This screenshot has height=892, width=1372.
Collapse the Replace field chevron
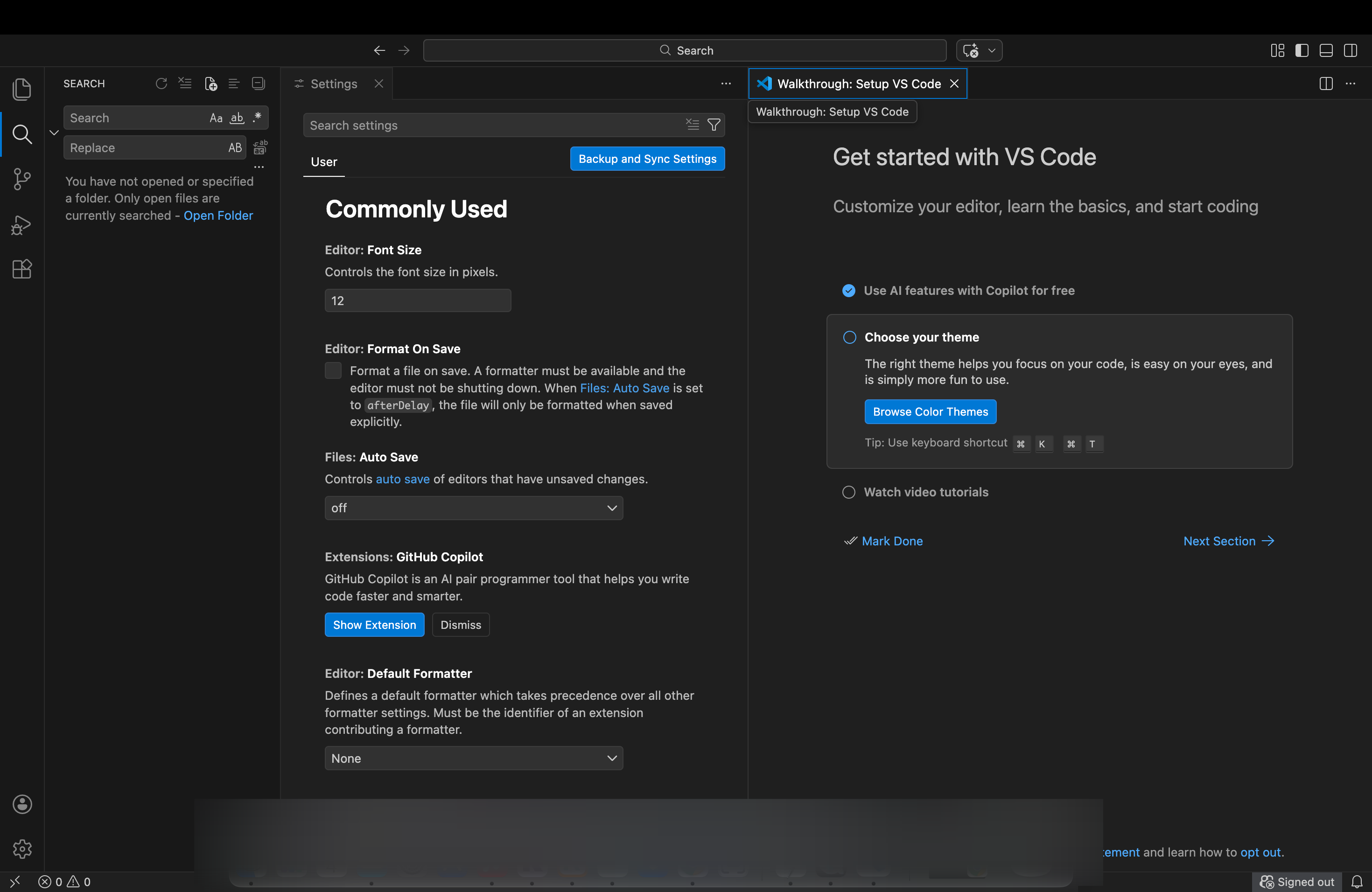click(x=54, y=132)
